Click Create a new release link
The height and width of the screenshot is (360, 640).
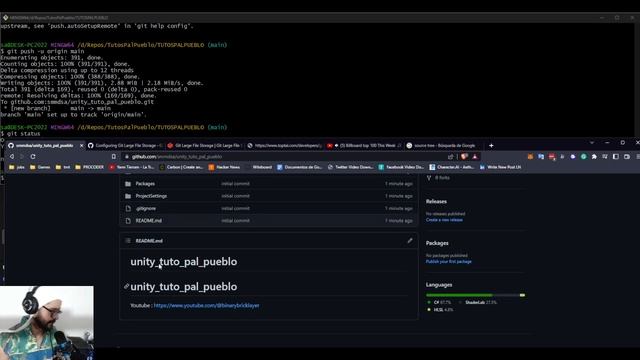point(444,220)
